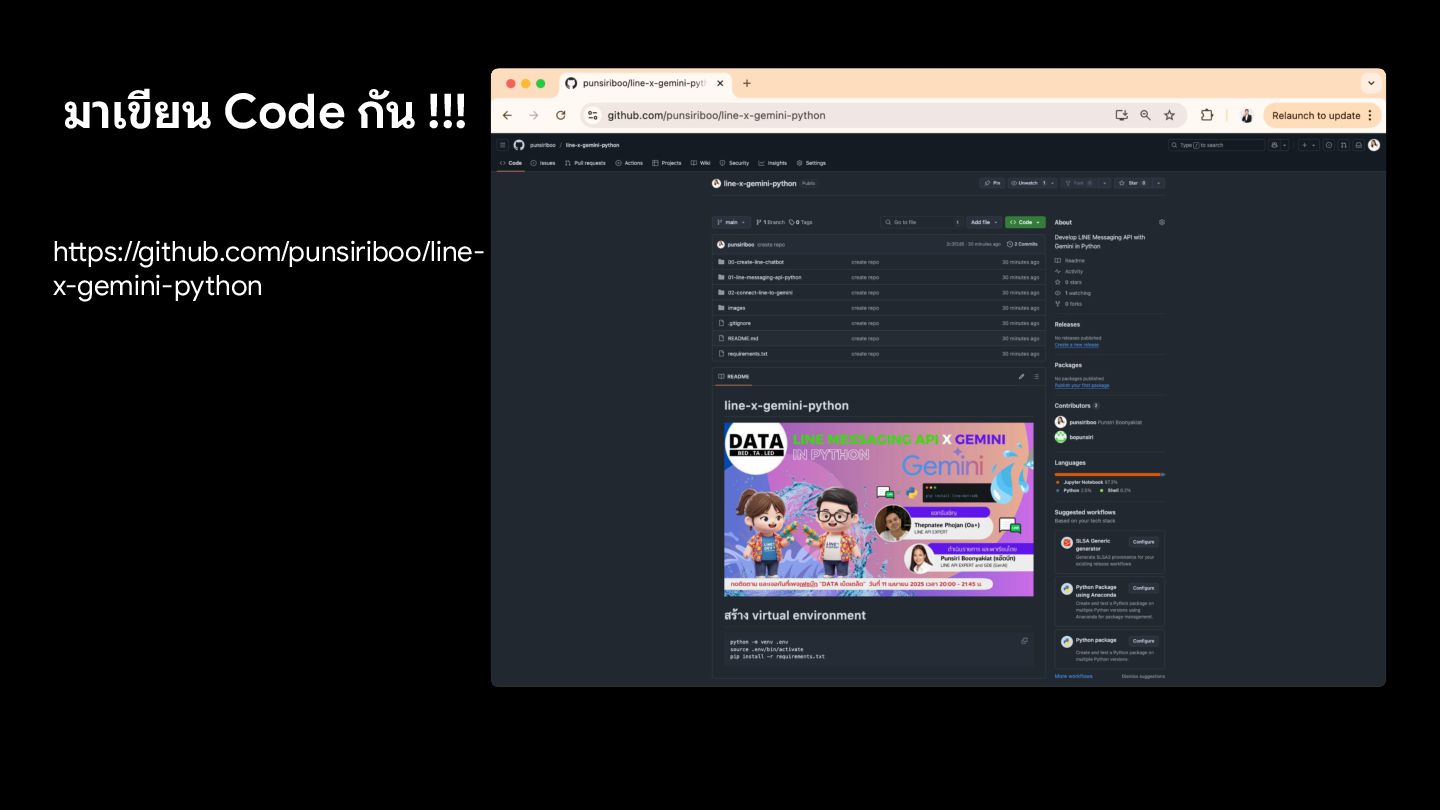Open the Security tab
The height and width of the screenshot is (810, 1440).
tap(735, 163)
